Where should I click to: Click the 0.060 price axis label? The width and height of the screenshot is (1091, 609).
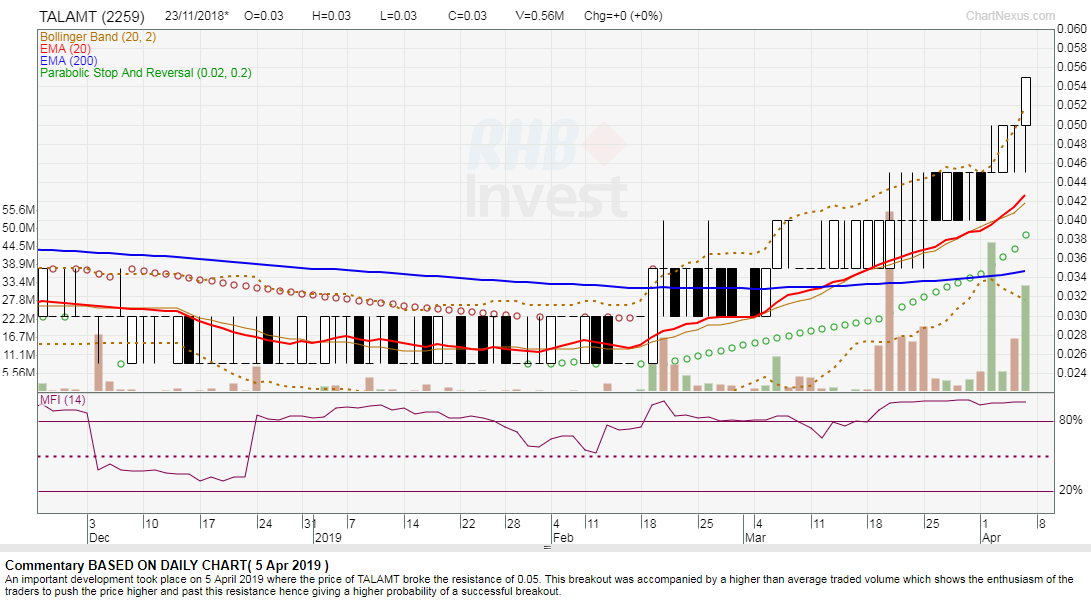(1072, 29)
